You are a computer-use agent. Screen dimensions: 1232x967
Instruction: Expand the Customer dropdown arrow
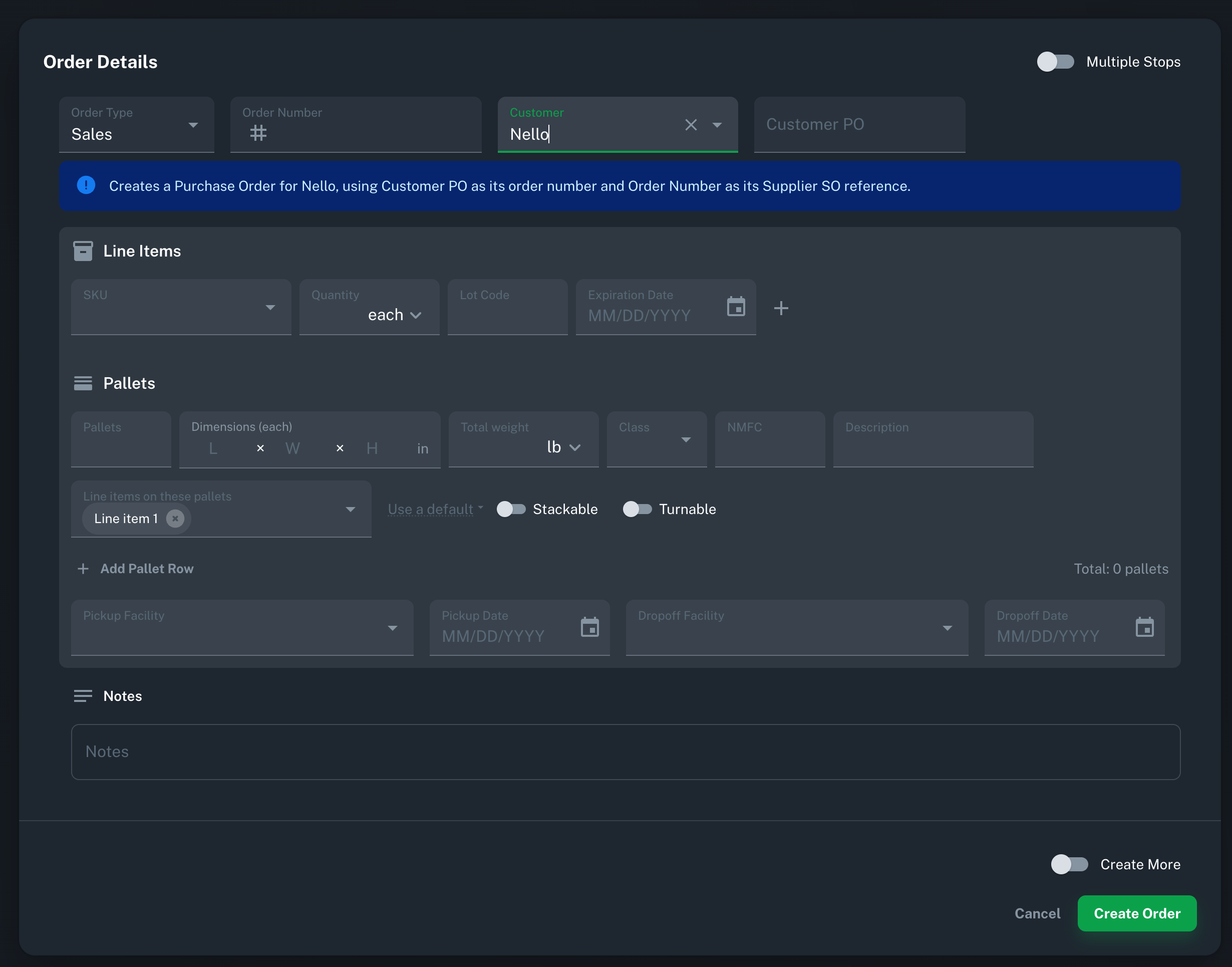[x=717, y=125]
